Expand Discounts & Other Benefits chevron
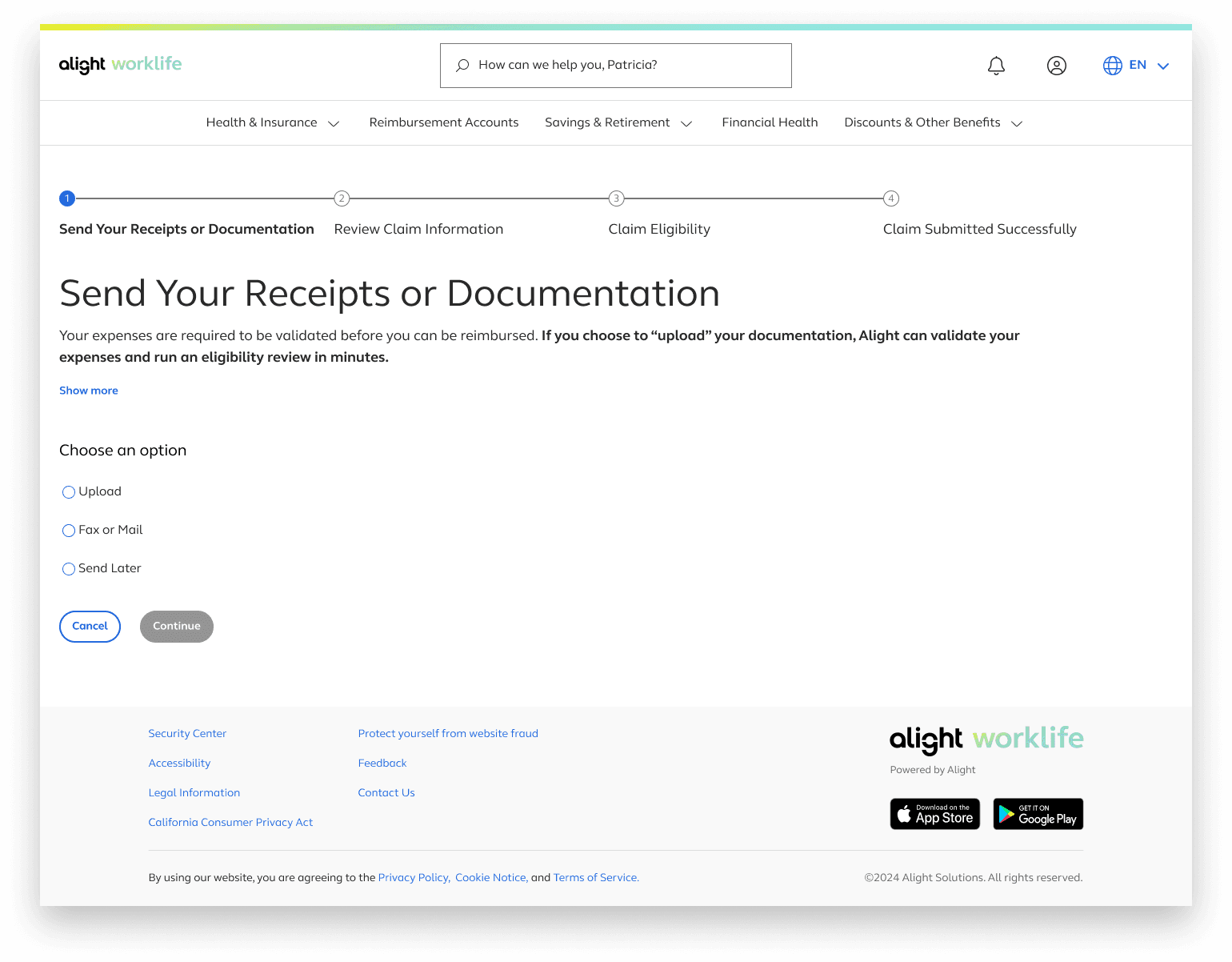The image size is (1232, 962). (1018, 123)
